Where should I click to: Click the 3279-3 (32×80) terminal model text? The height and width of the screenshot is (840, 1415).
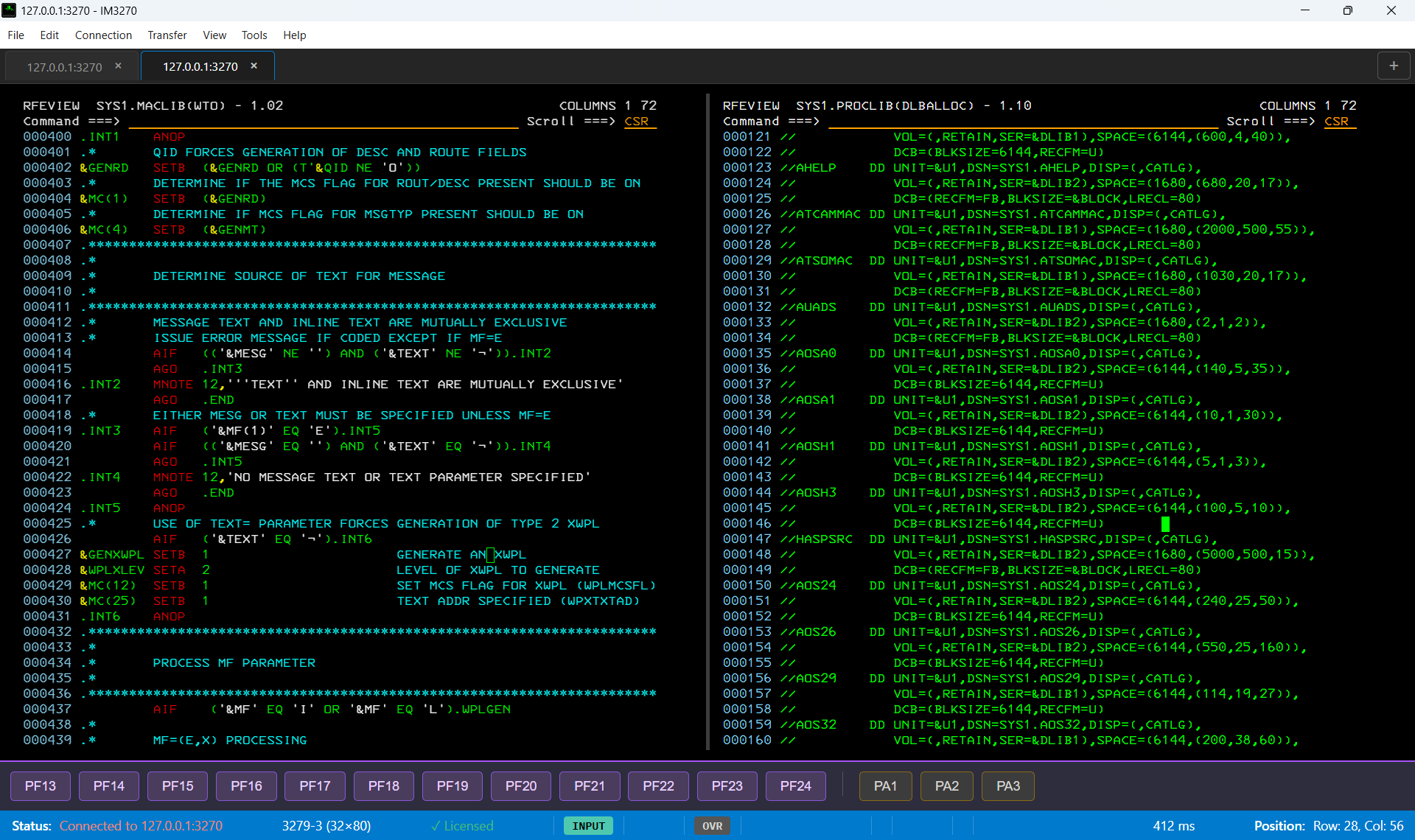point(326,826)
